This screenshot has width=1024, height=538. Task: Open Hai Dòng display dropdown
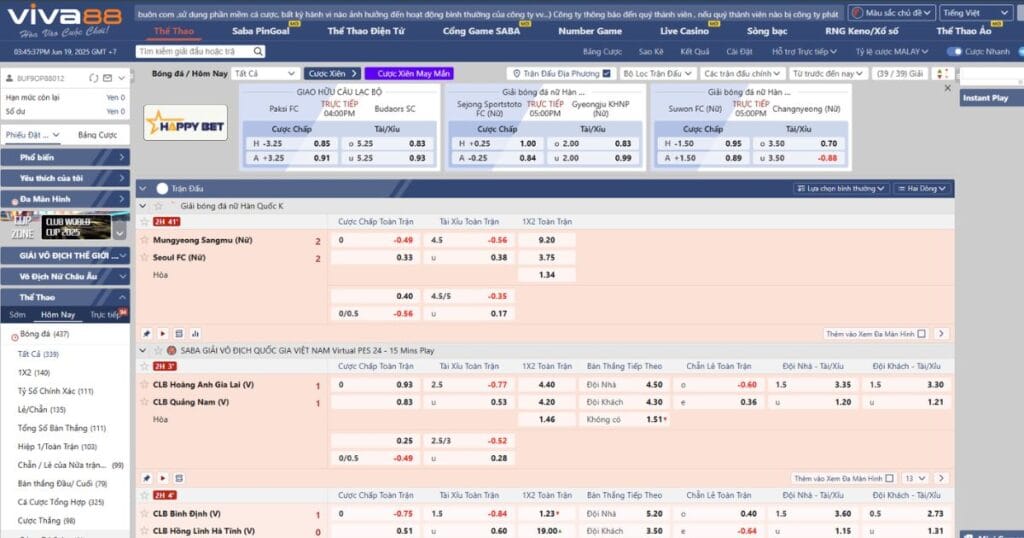tap(921, 189)
